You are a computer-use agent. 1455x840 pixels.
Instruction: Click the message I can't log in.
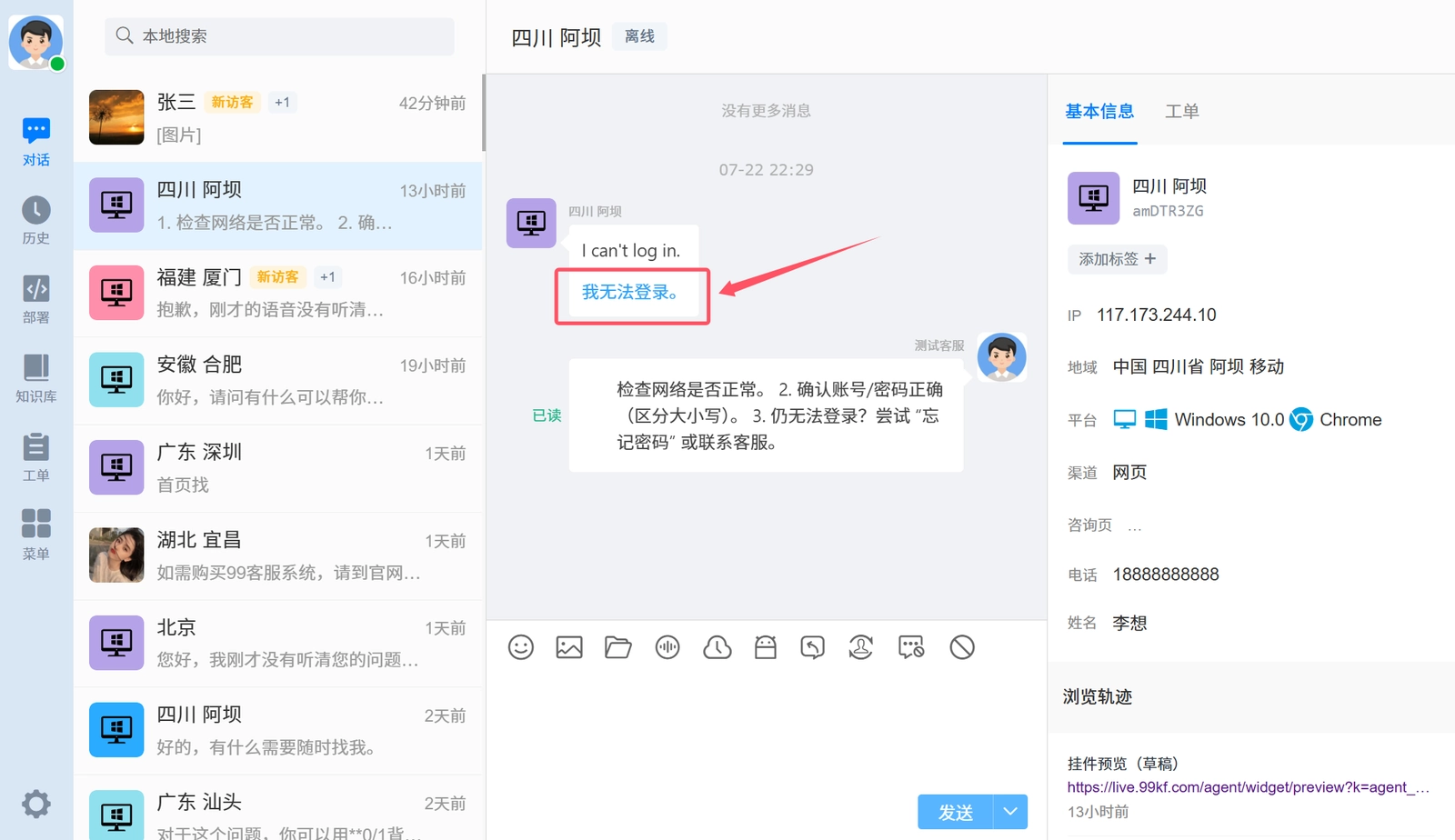click(631, 251)
